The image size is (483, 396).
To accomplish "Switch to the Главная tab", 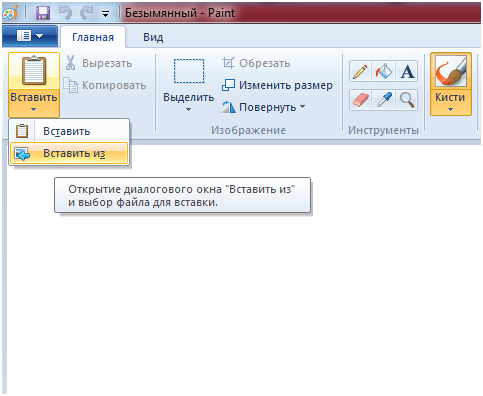I will (x=93, y=37).
